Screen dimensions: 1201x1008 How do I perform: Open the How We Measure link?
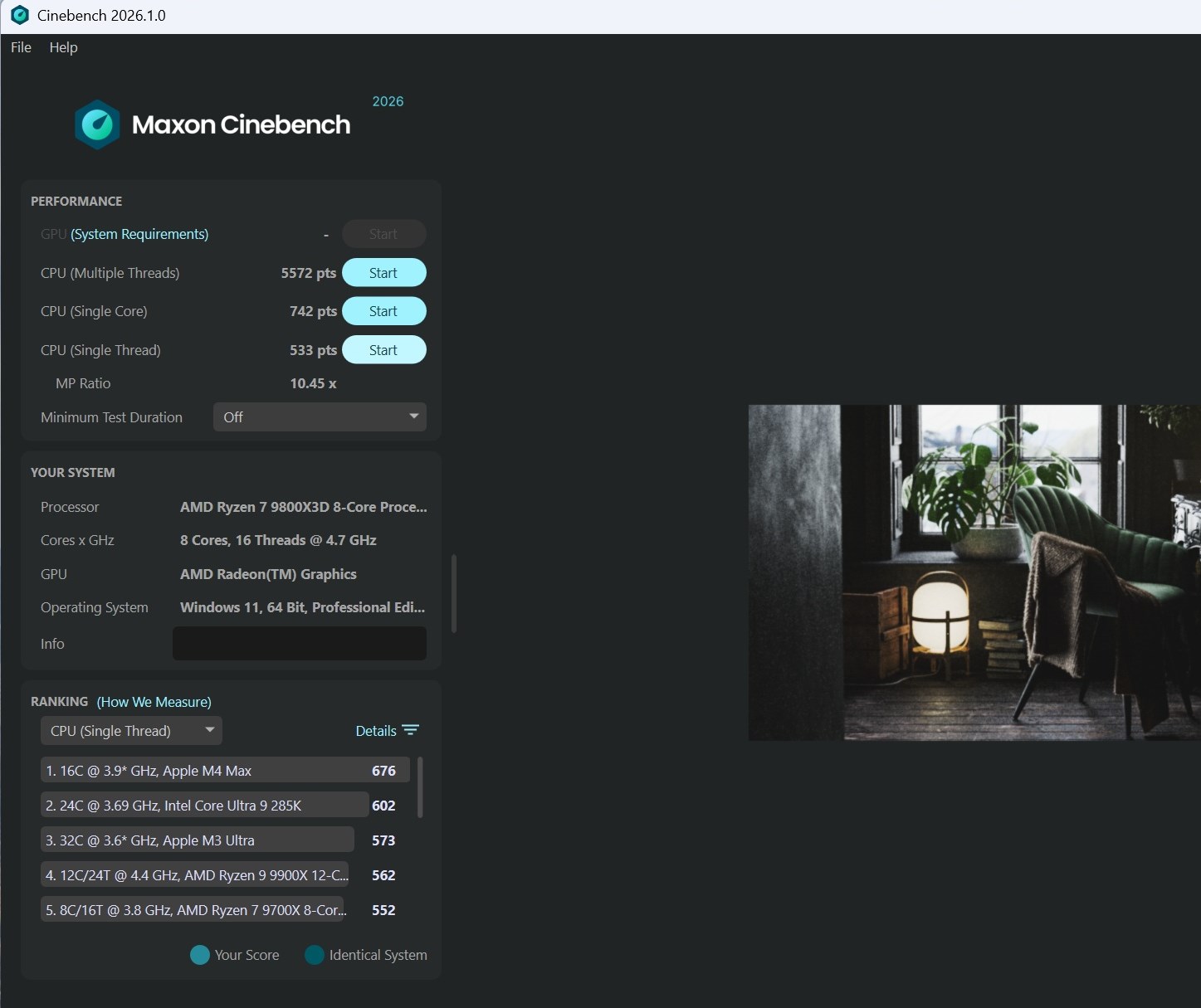pos(154,702)
